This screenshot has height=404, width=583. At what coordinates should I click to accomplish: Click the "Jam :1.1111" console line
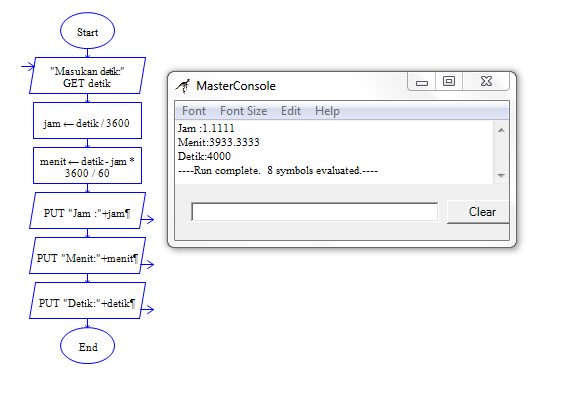coord(206,129)
